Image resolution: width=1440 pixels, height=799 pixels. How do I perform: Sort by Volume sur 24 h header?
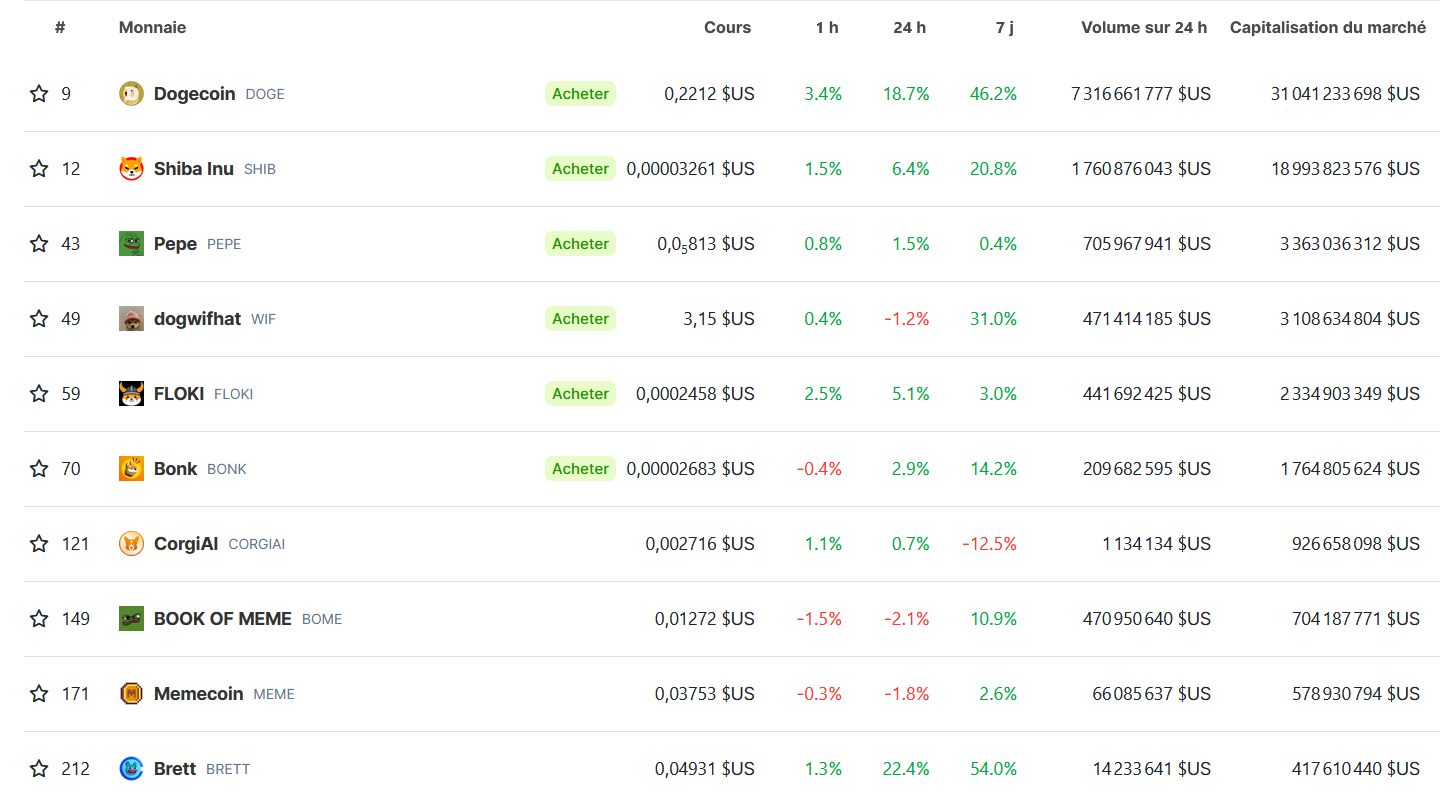(x=1143, y=28)
